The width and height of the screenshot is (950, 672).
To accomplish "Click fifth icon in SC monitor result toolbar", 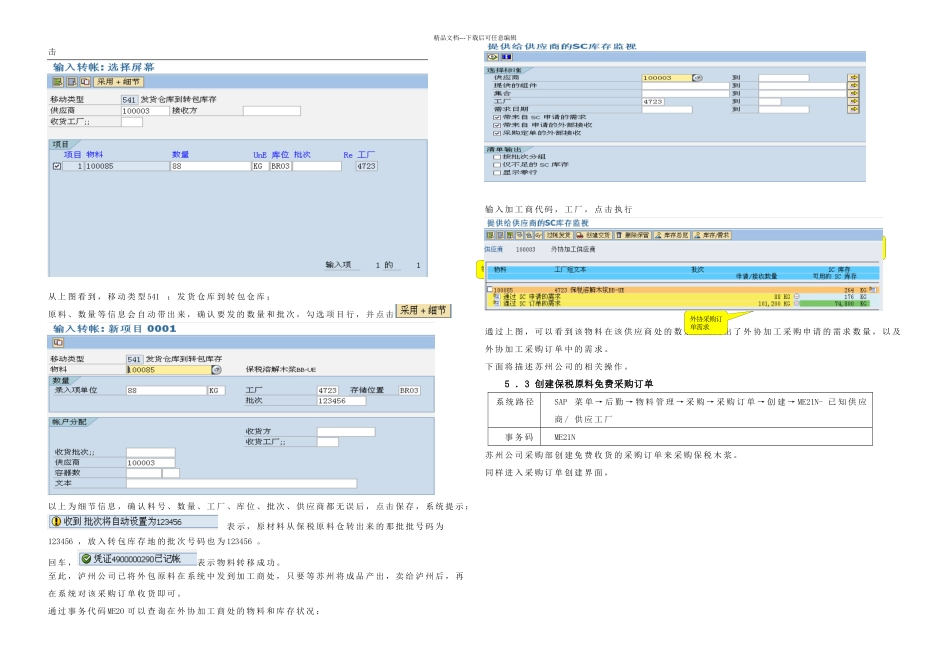I will (x=529, y=235).
